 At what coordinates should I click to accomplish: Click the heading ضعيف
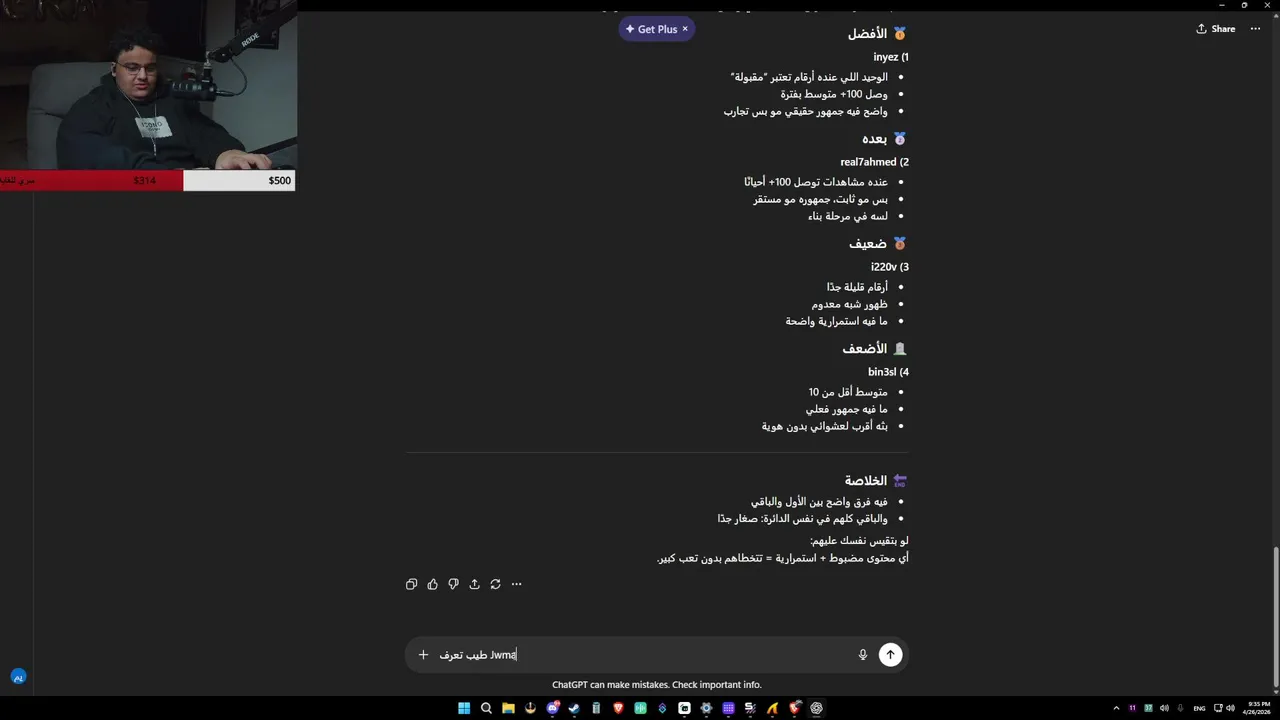pos(868,244)
